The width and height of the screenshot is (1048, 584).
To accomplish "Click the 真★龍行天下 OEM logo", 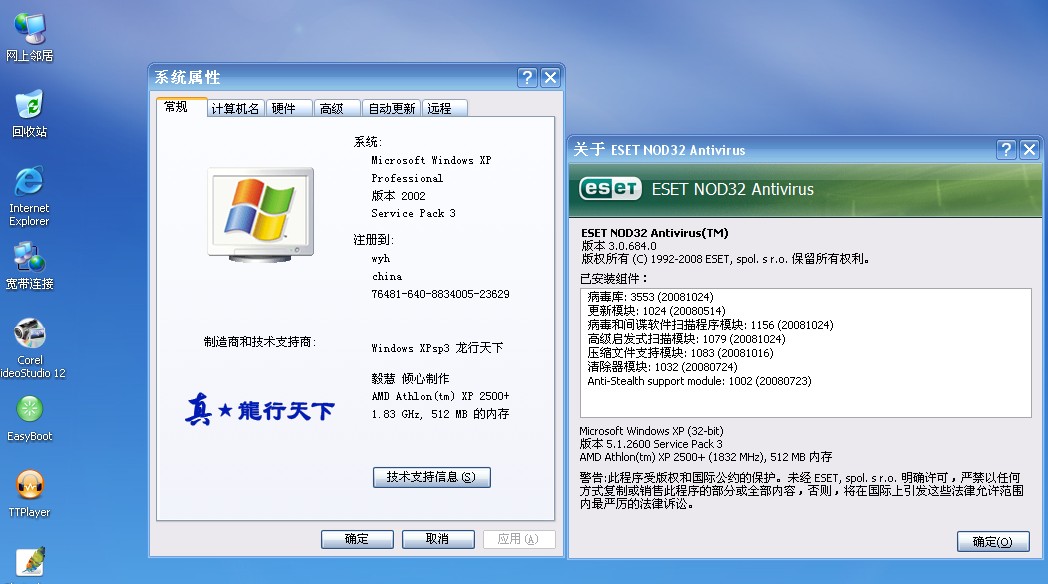I will 259,409.
